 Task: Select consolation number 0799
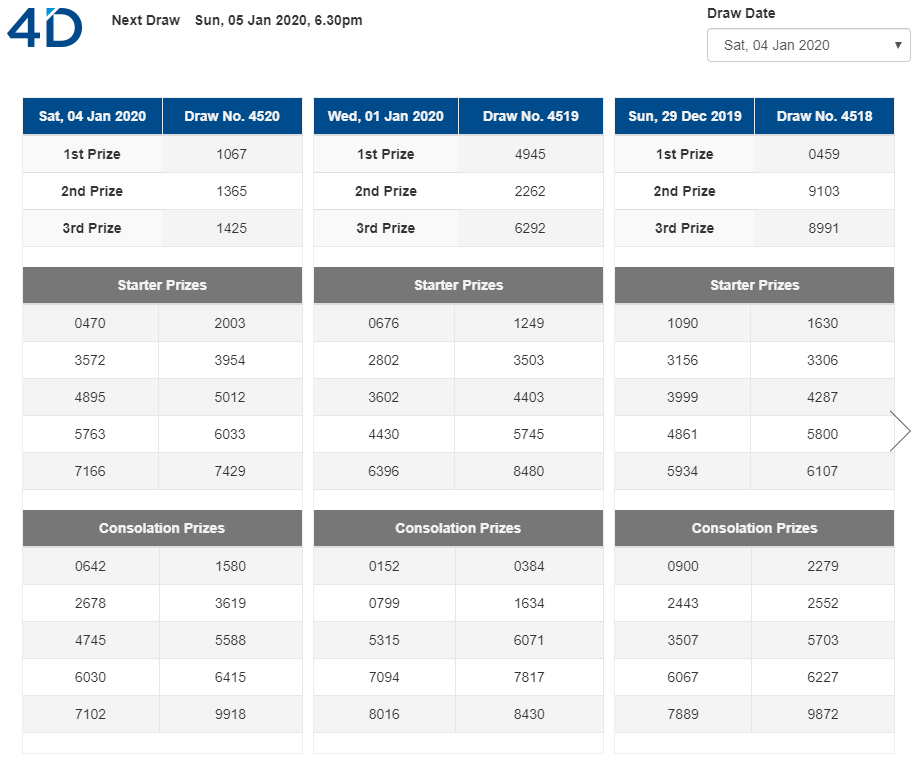click(384, 603)
